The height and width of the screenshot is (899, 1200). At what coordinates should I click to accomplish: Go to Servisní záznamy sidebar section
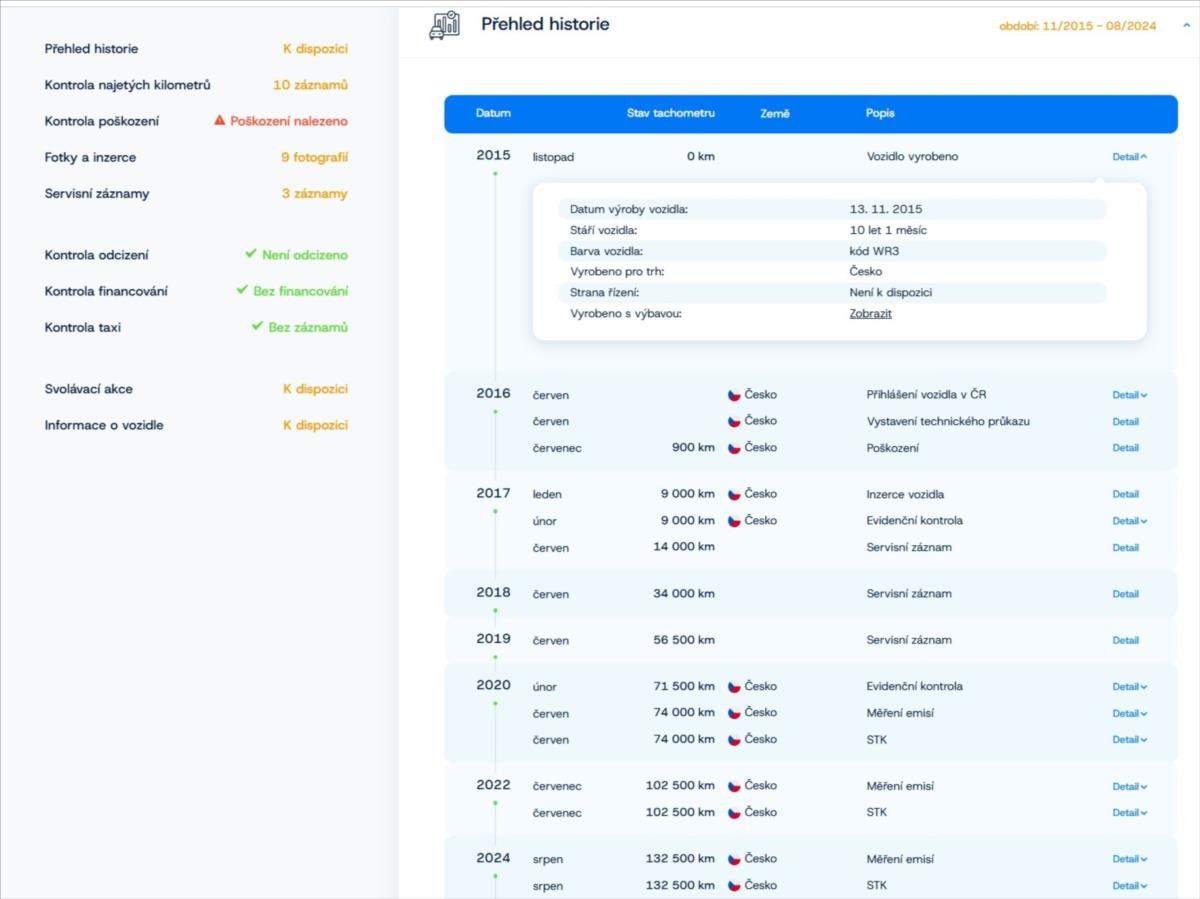pos(97,193)
